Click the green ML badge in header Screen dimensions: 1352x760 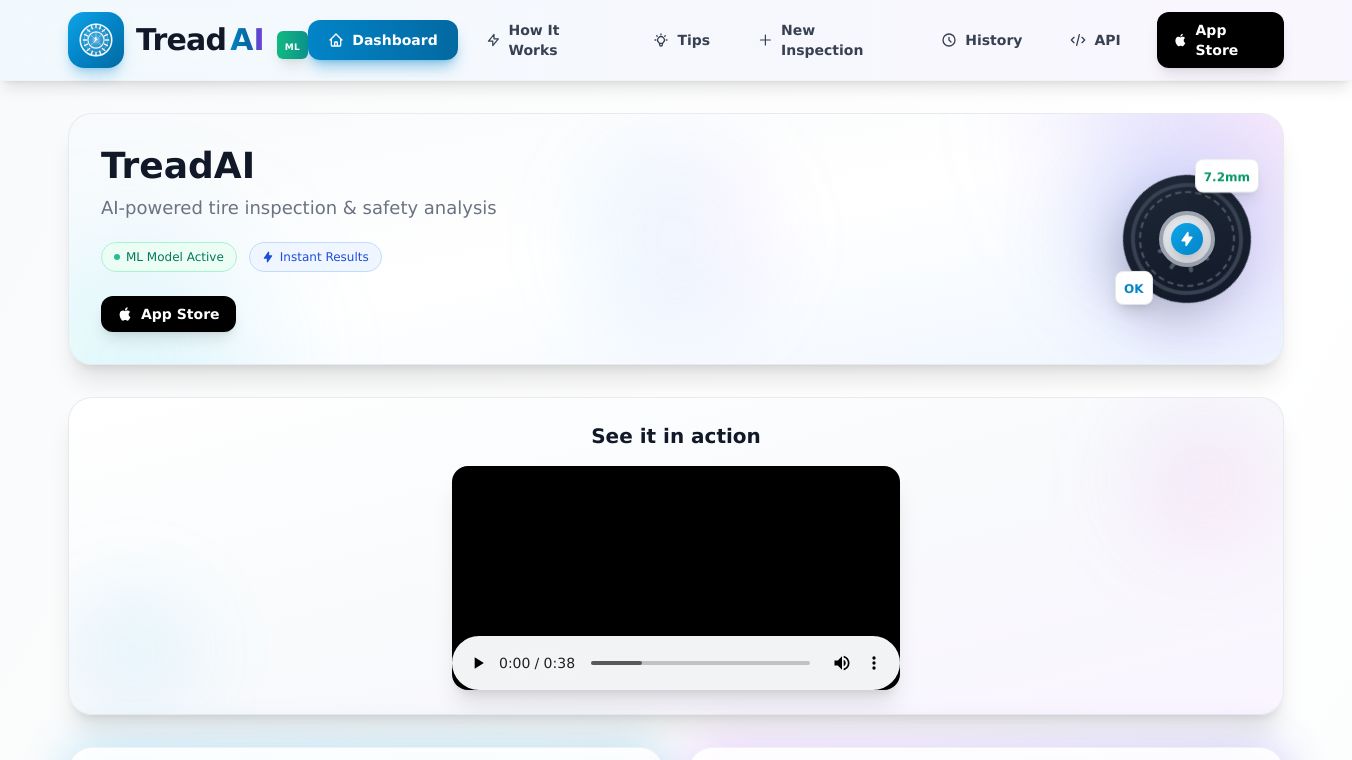coord(292,46)
